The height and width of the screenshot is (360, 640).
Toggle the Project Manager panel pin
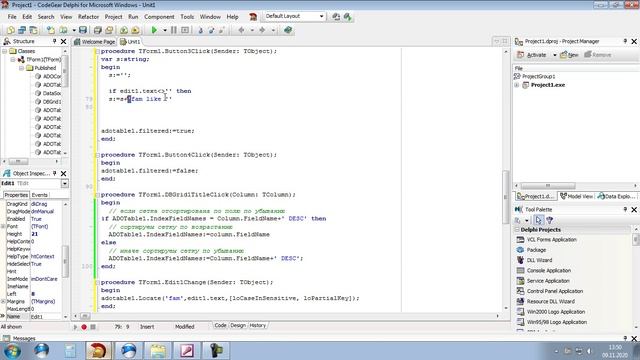tap(625, 41)
